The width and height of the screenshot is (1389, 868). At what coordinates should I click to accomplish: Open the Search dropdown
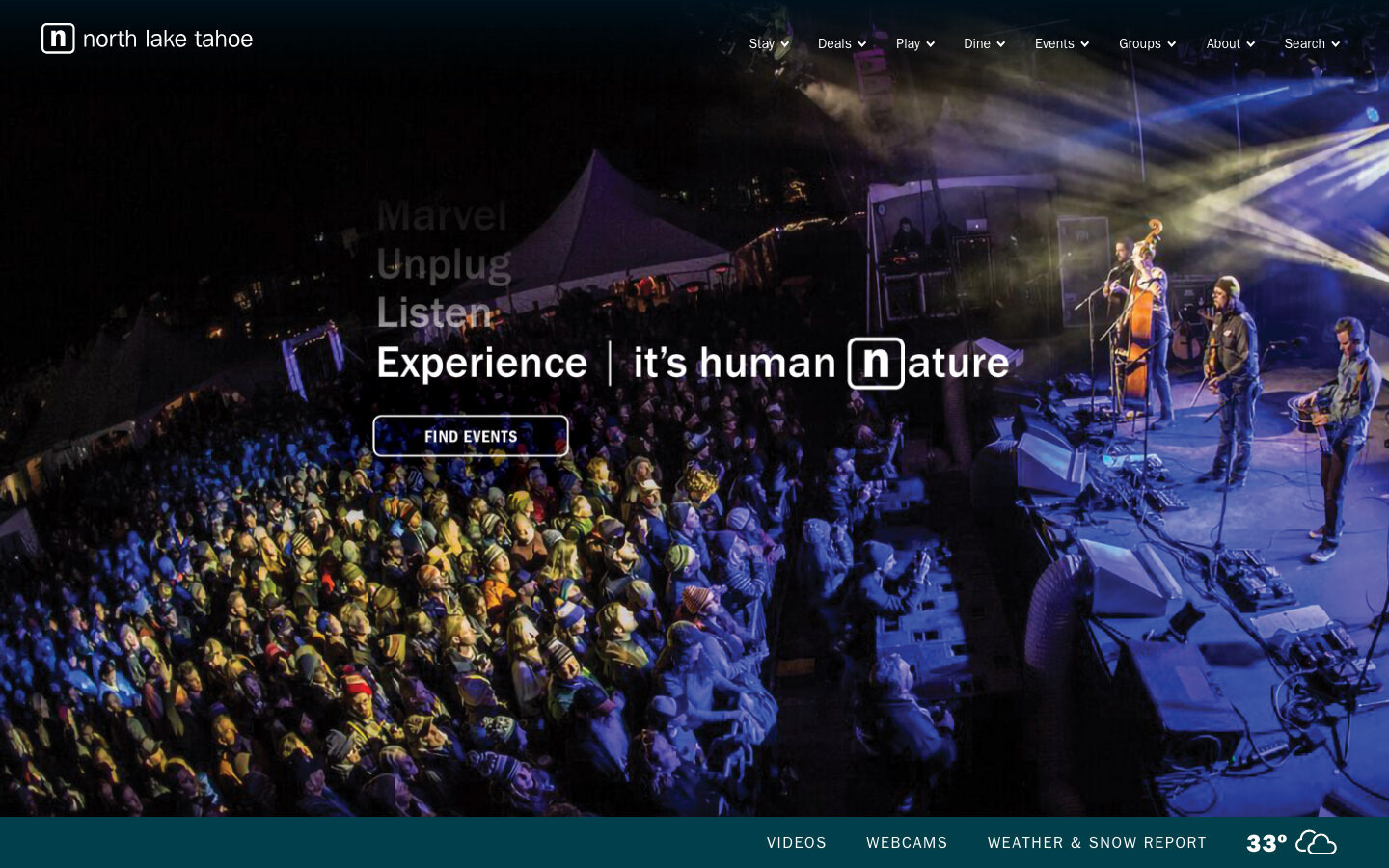[x=1312, y=43]
